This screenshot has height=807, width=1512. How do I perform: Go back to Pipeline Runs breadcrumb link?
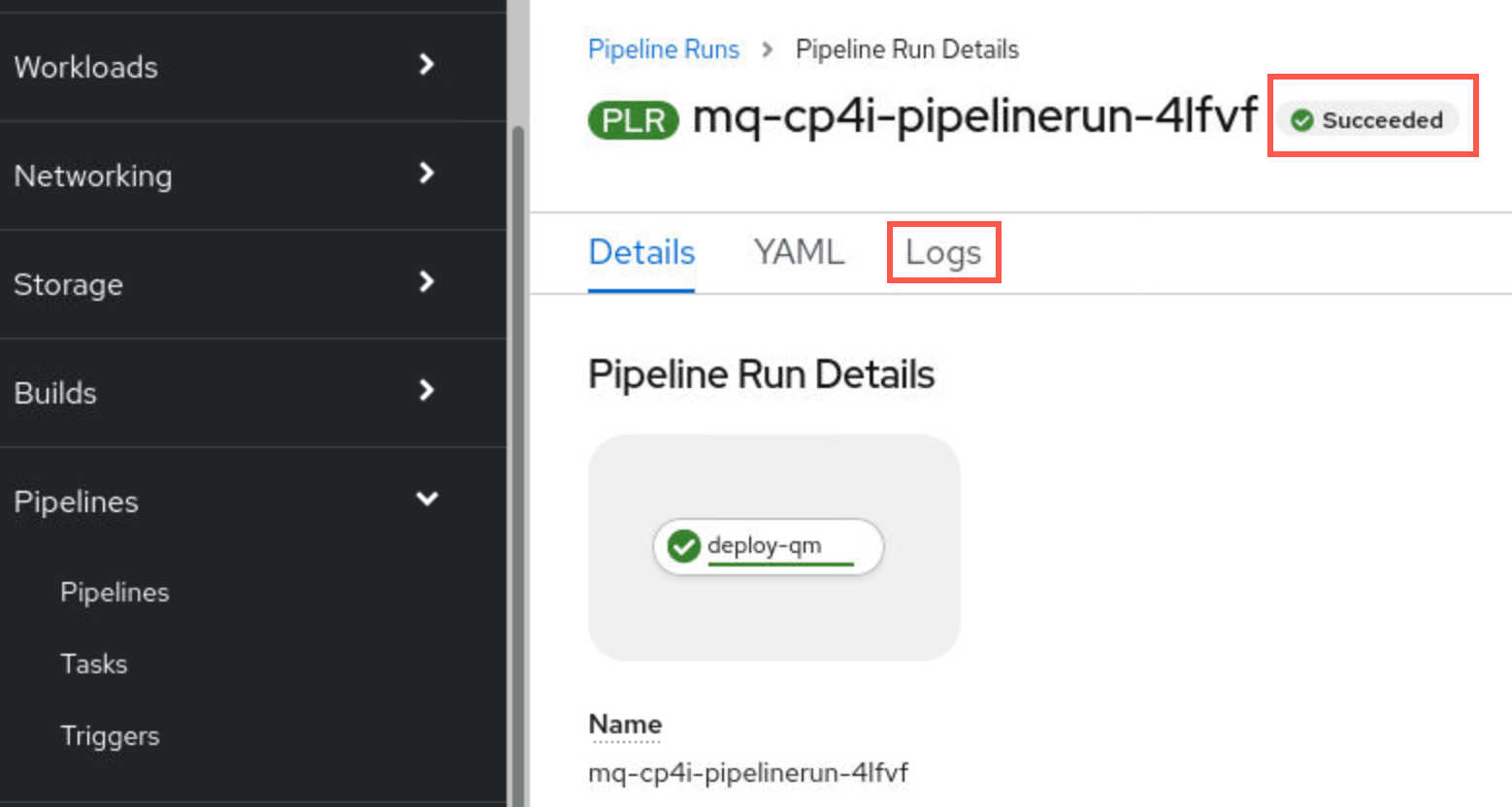[x=664, y=49]
